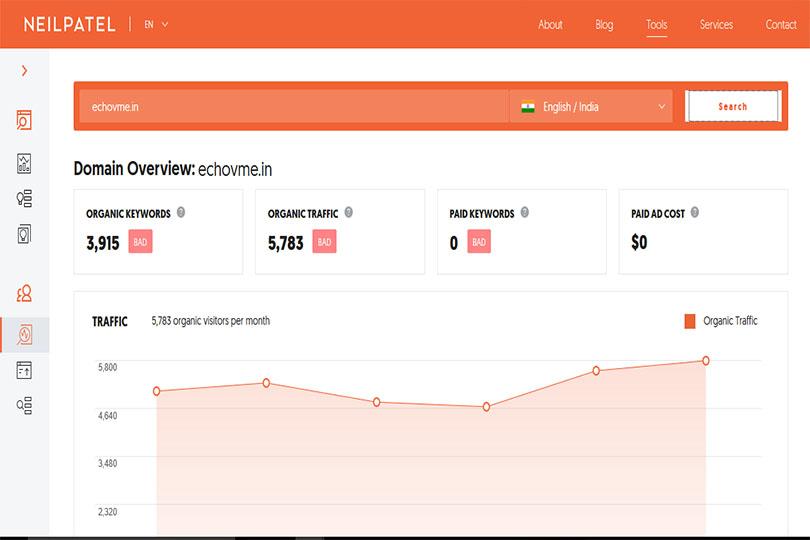The height and width of the screenshot is (540, 810).
Task: Click the '5,783 organic visitors per month' text
Action: tap(210, 321)
